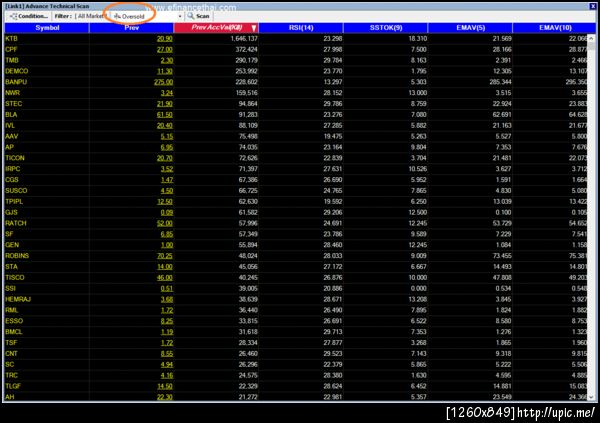The height and width of the screenshot is (423, 600).
Task: Open KTB's Prev price link 20.90
Action: [165, 39]
